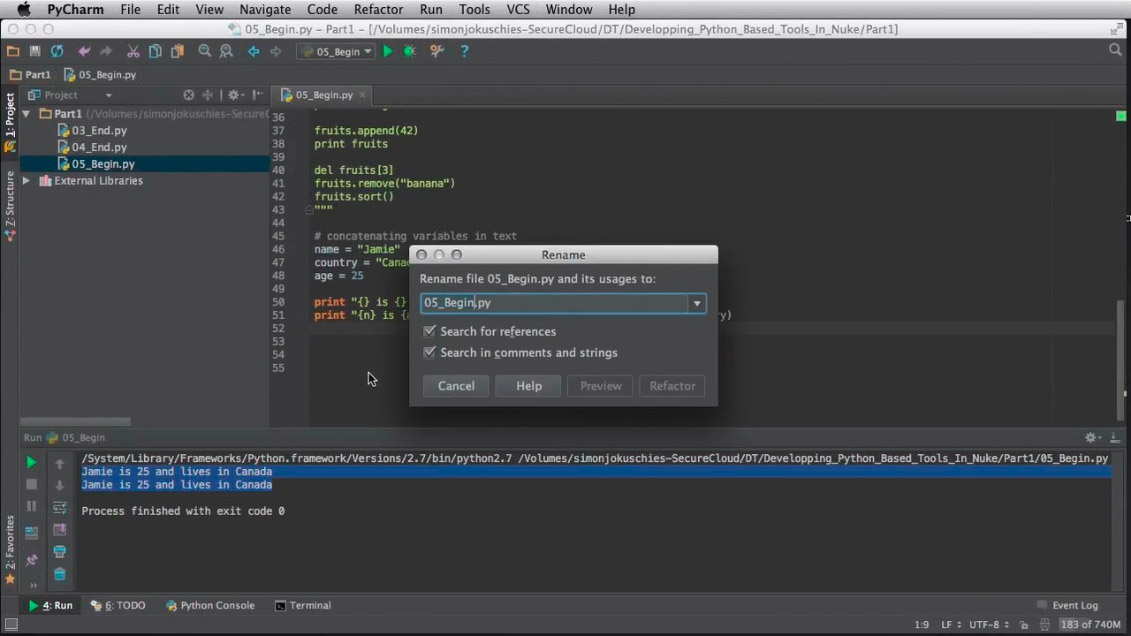Image resolution: width=1131 pixels, height=636 pixels.
Task: Collapse all in the Project panel
Action: (208, 95)
